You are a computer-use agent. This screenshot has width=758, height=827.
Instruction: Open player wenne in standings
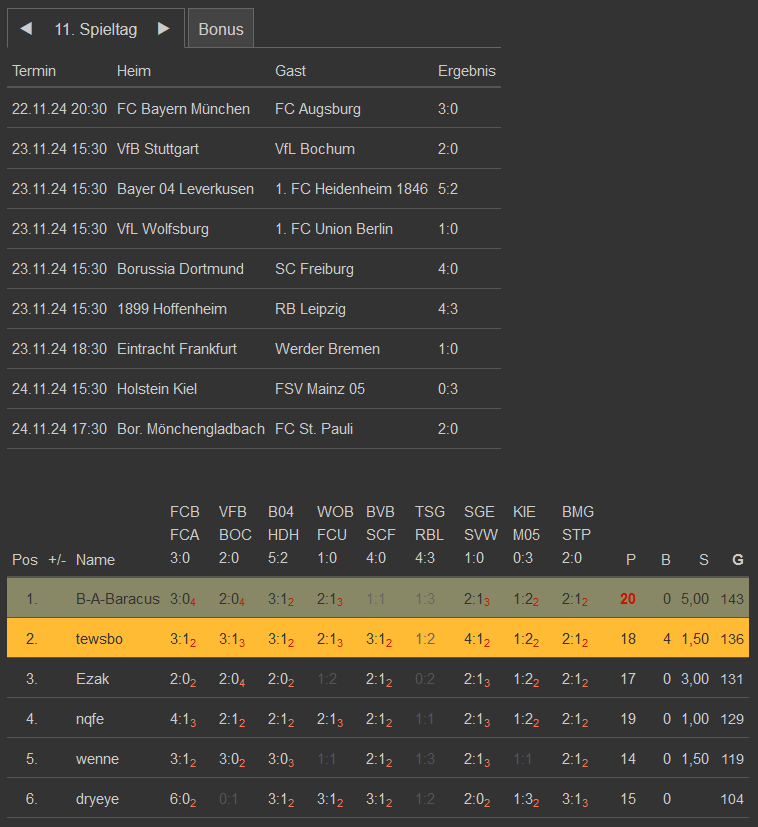97,759
